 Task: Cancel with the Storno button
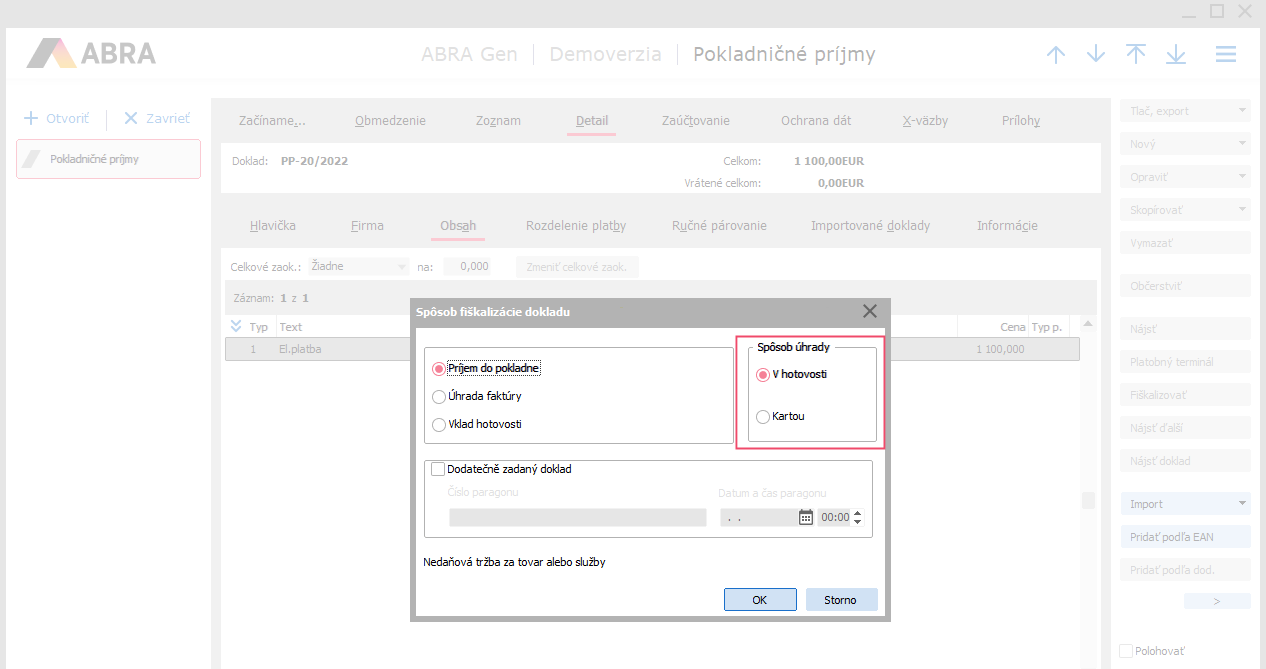pos(841,600)
